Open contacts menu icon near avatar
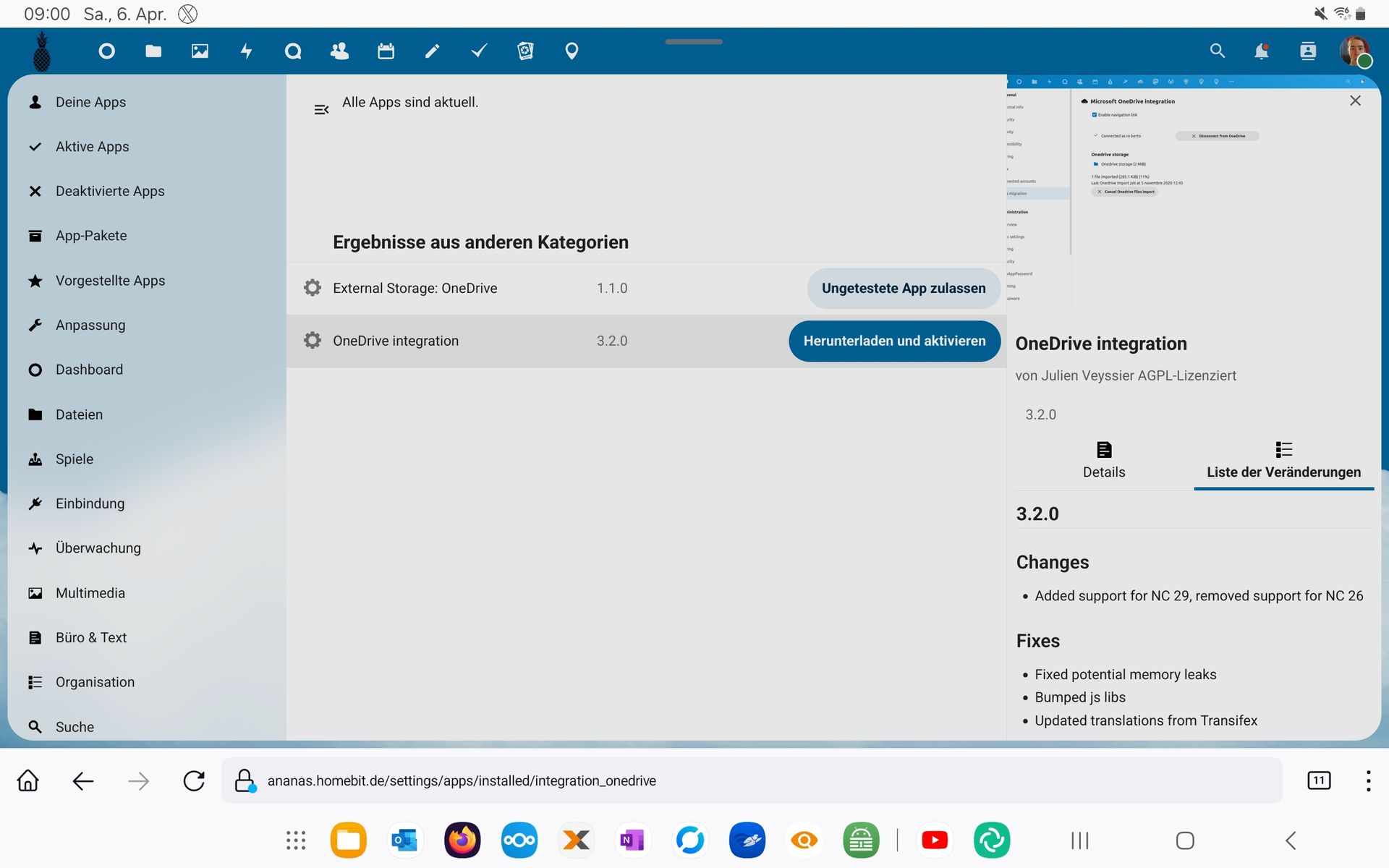1389x868 pixels. click(x=1308, y=51)
